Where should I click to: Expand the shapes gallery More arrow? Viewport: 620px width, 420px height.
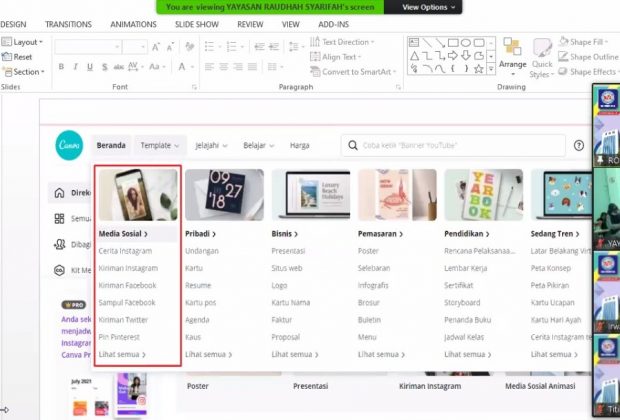click(x=491, y=69)
